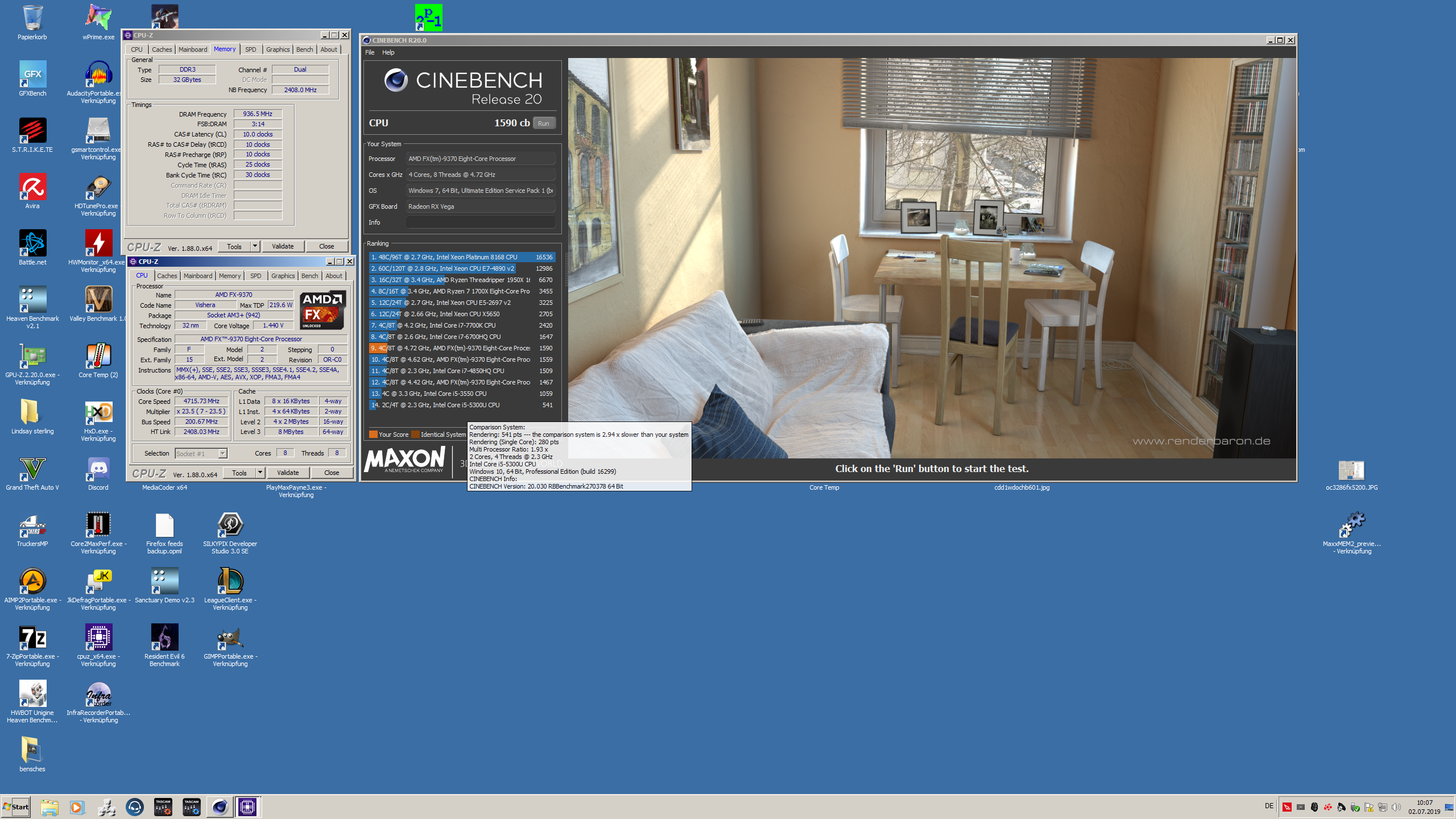Select ranking row Intel Core i7-7700K

[462, 325]
